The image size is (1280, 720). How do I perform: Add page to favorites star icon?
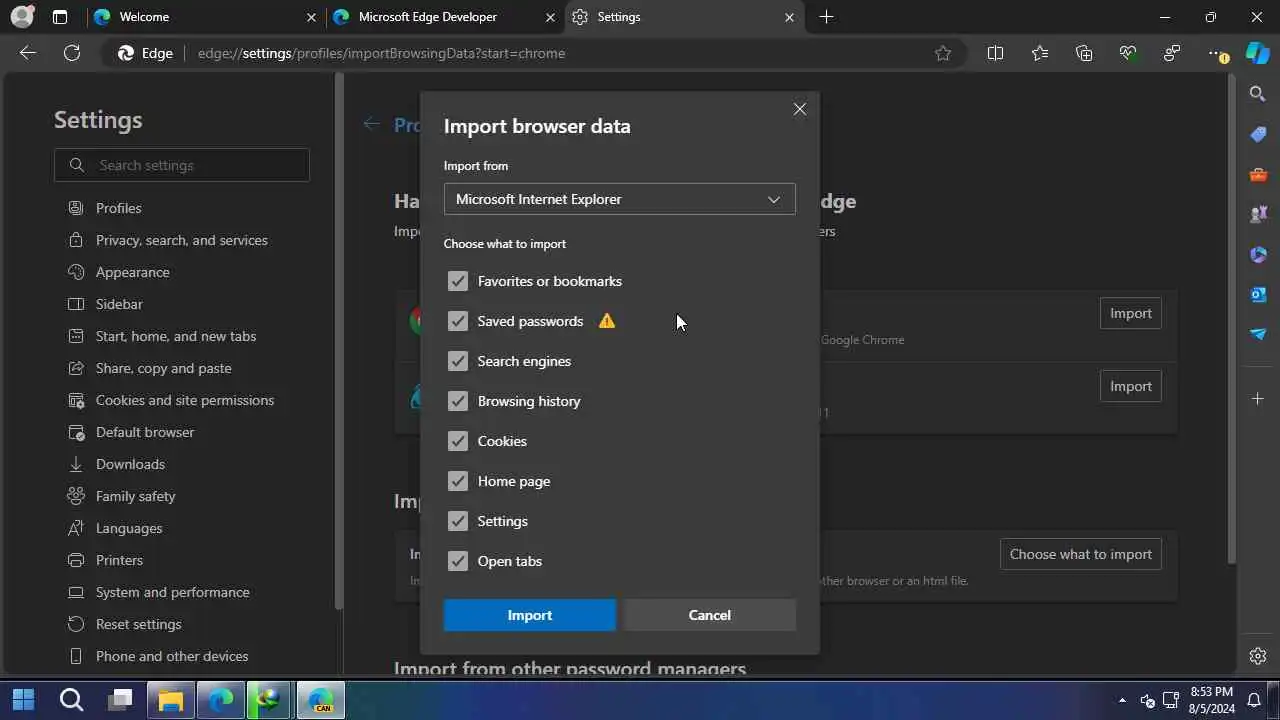943,53
